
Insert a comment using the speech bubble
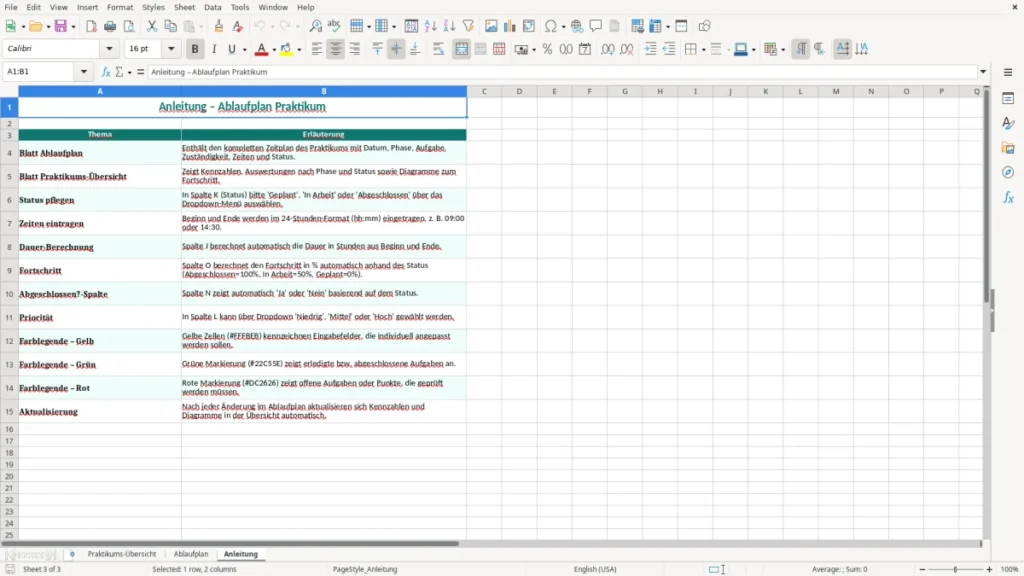(x=596, y=26)
